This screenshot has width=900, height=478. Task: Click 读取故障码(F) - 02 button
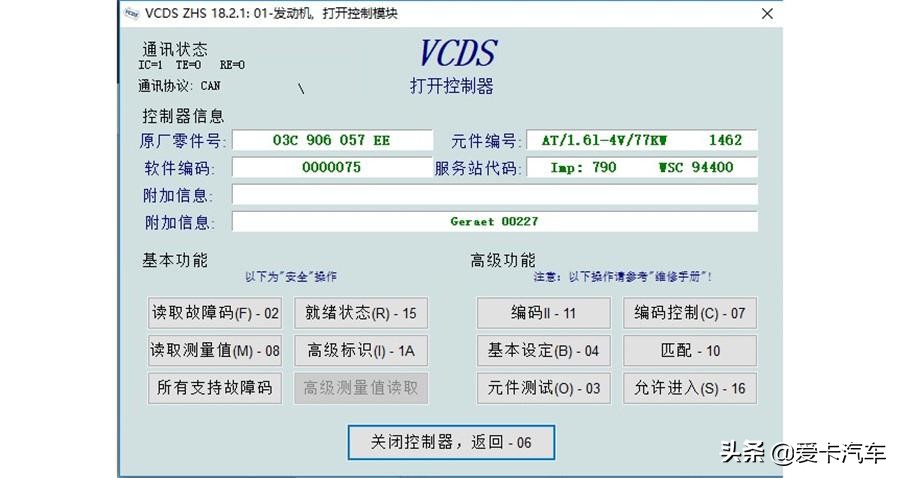(215, 313)
